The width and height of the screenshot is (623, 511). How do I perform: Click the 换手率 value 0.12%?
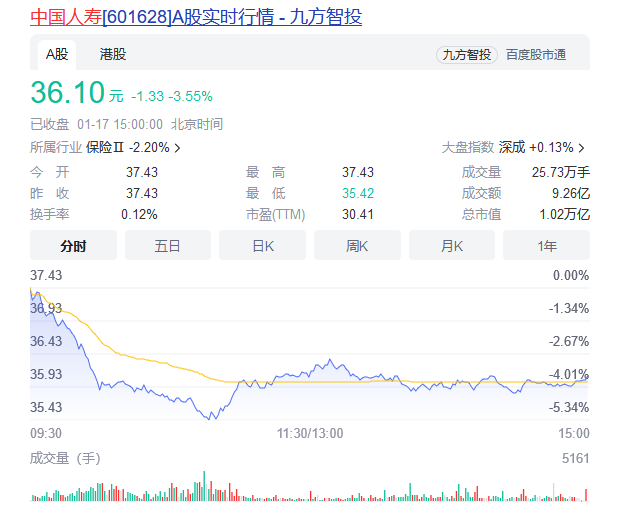click(139, 215)
